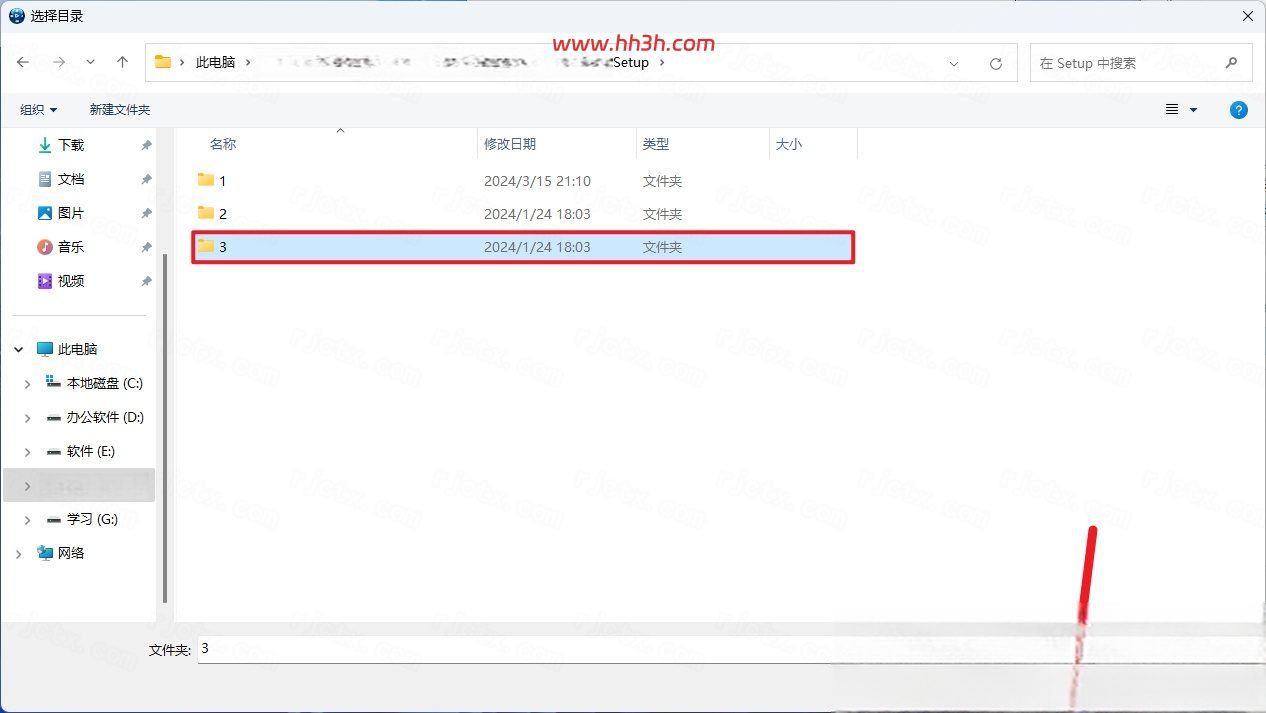Refresh the current folder view
Viewport: 1266px width, 713px height.
(x=995, y=63)
